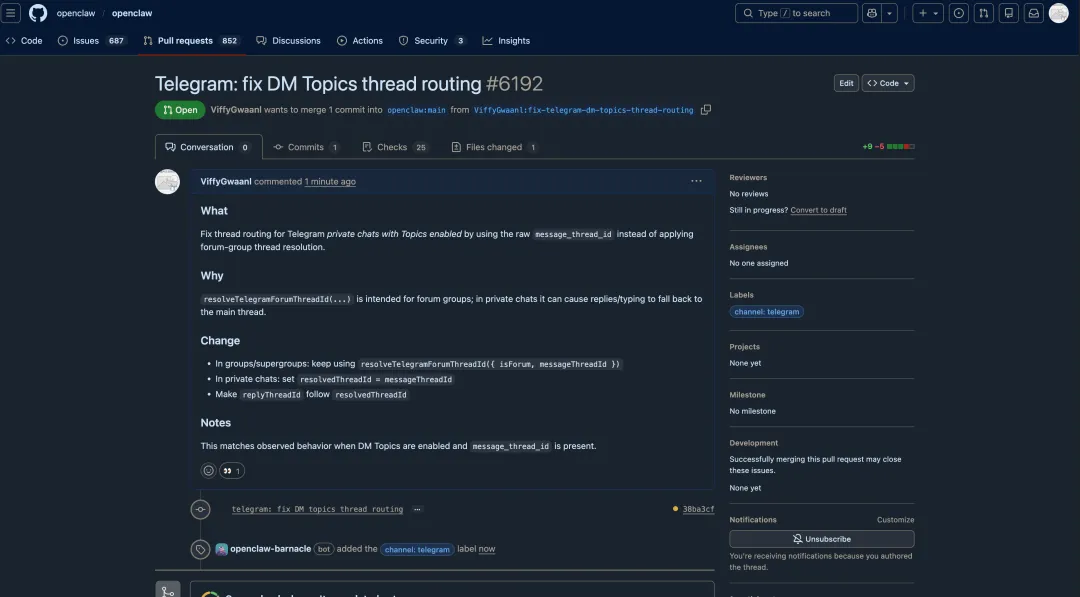The width and height of the screenshot is (1080, 597).
Task: Open the create new plus menu
Action: click(928, 13)
